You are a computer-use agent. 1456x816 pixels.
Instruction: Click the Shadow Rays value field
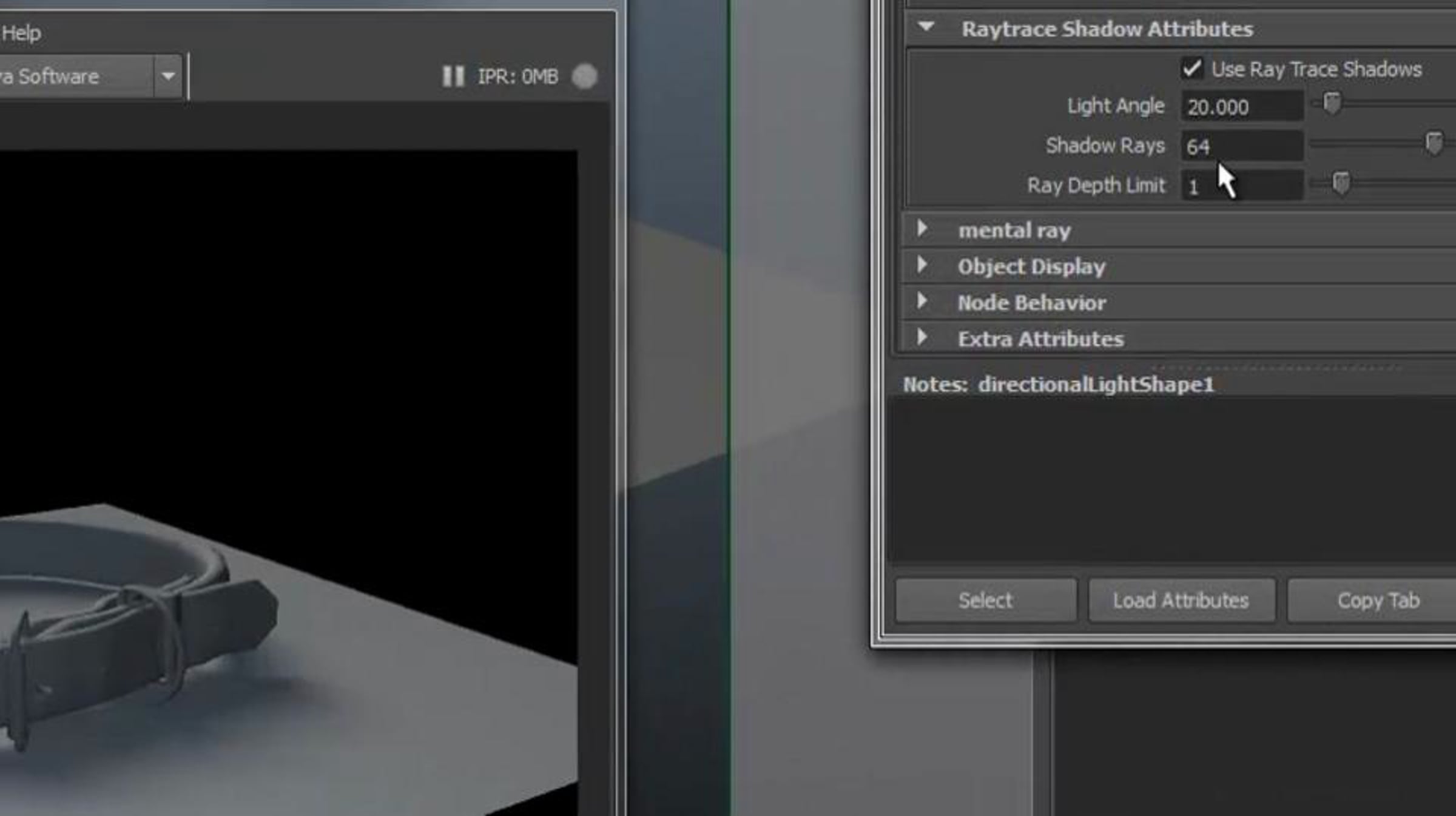(1242, 146)
